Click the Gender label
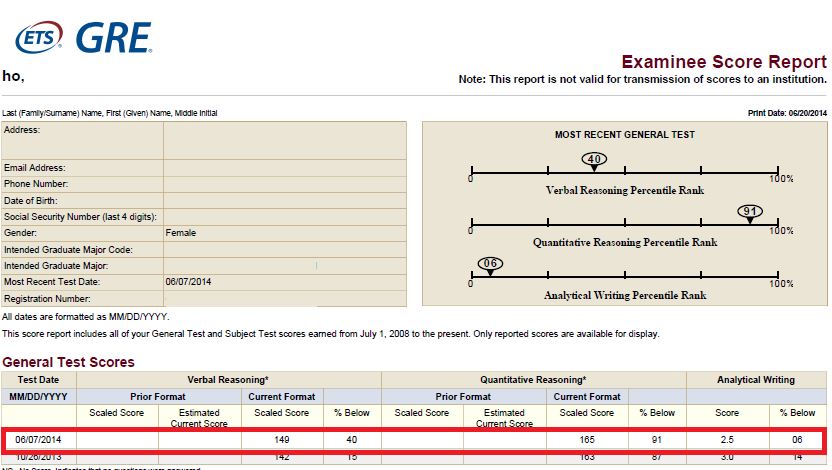The height and width of the screenshot is (470, 832). coord(20,233)
